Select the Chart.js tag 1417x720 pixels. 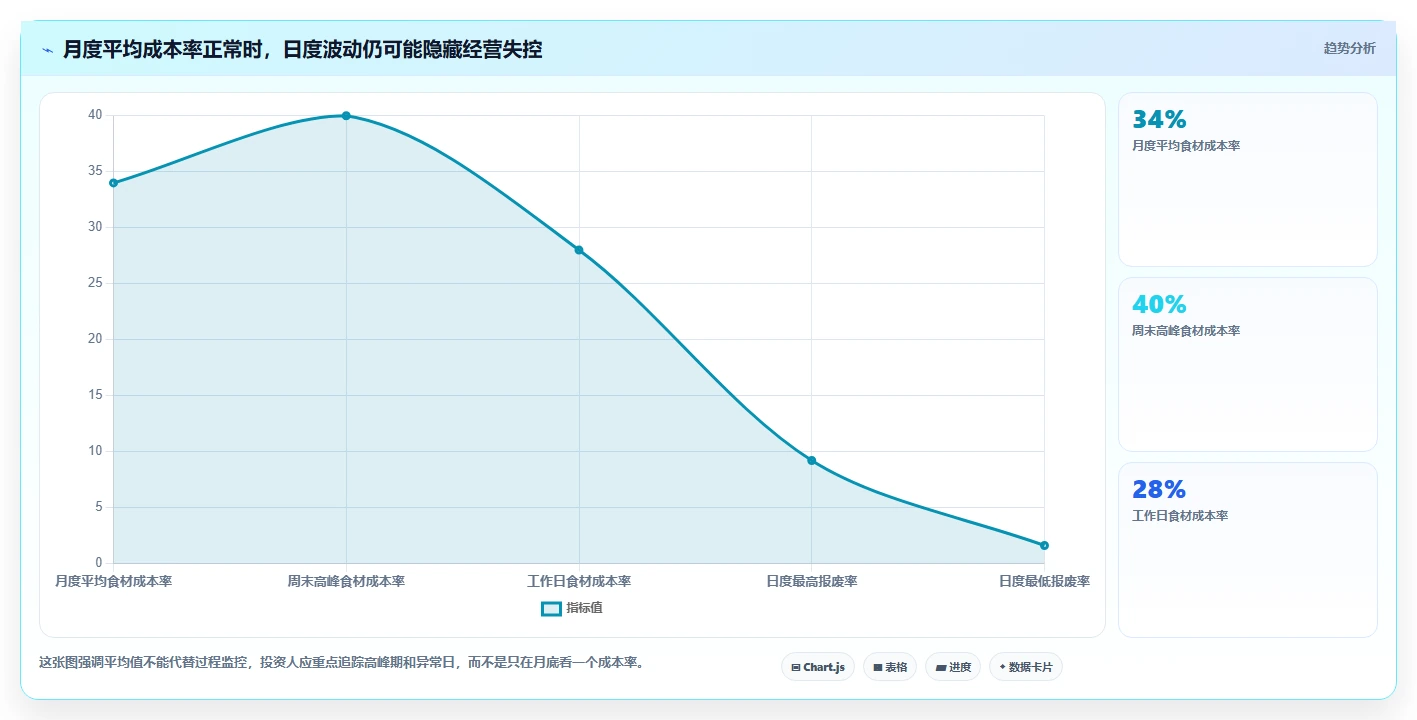point(817,667)
